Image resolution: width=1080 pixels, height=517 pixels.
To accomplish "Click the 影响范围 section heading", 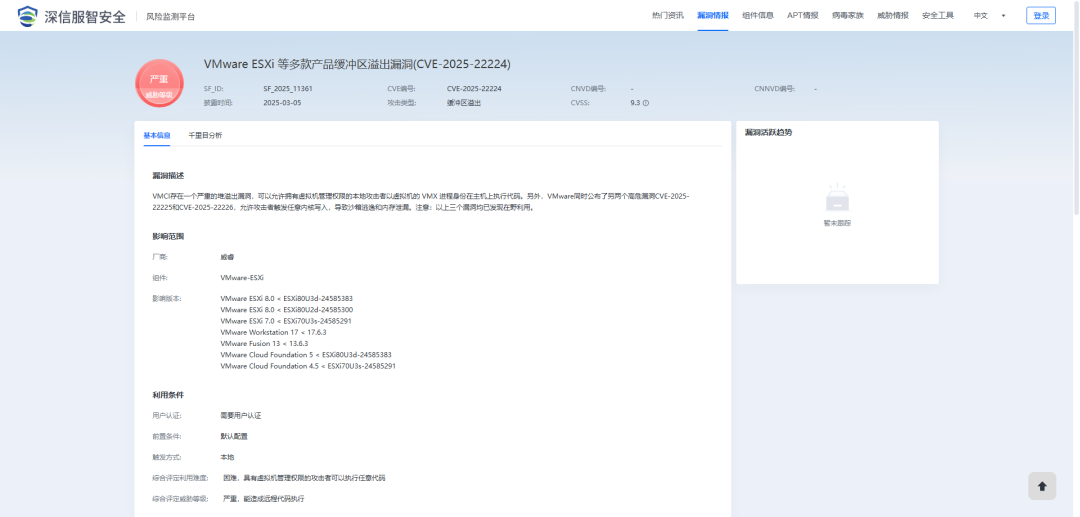I will click(x=168, y=236).
